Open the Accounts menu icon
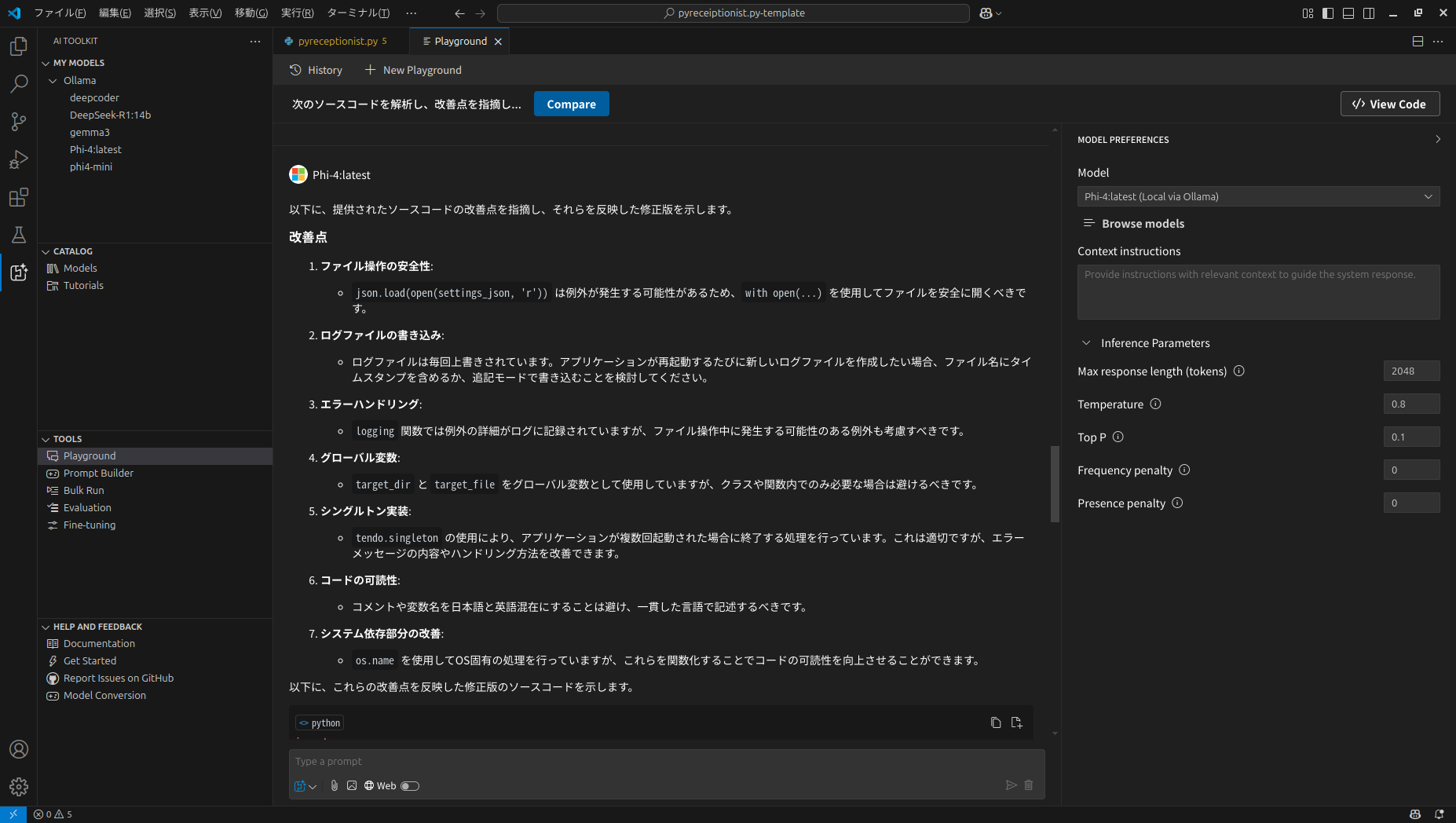 click(x=19, y=749)
